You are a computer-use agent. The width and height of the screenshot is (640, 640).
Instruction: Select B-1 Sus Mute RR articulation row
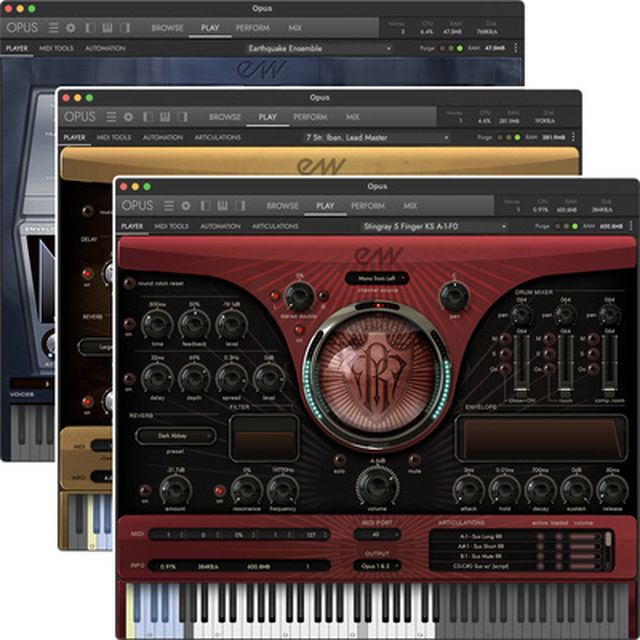click(516, 556)
